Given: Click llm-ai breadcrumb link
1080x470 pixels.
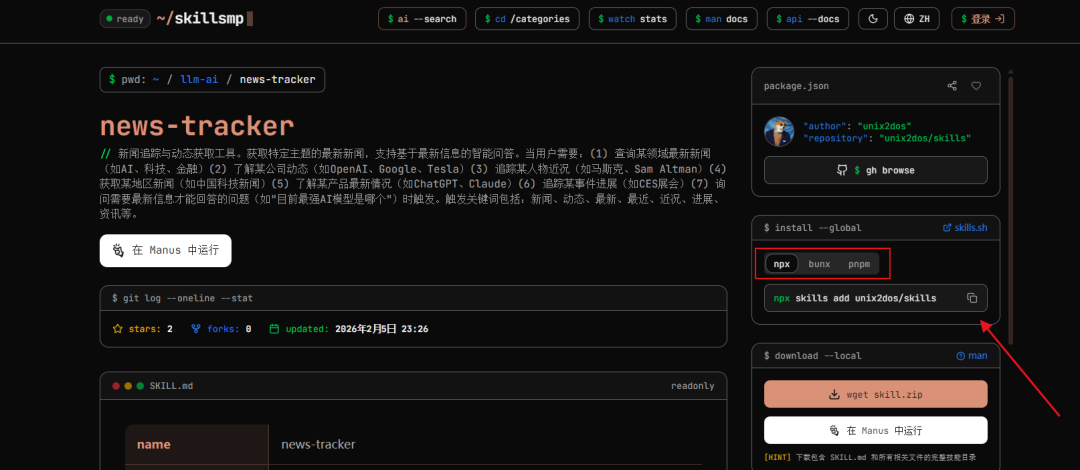Looking at the screenshot, I should point(199,79).
